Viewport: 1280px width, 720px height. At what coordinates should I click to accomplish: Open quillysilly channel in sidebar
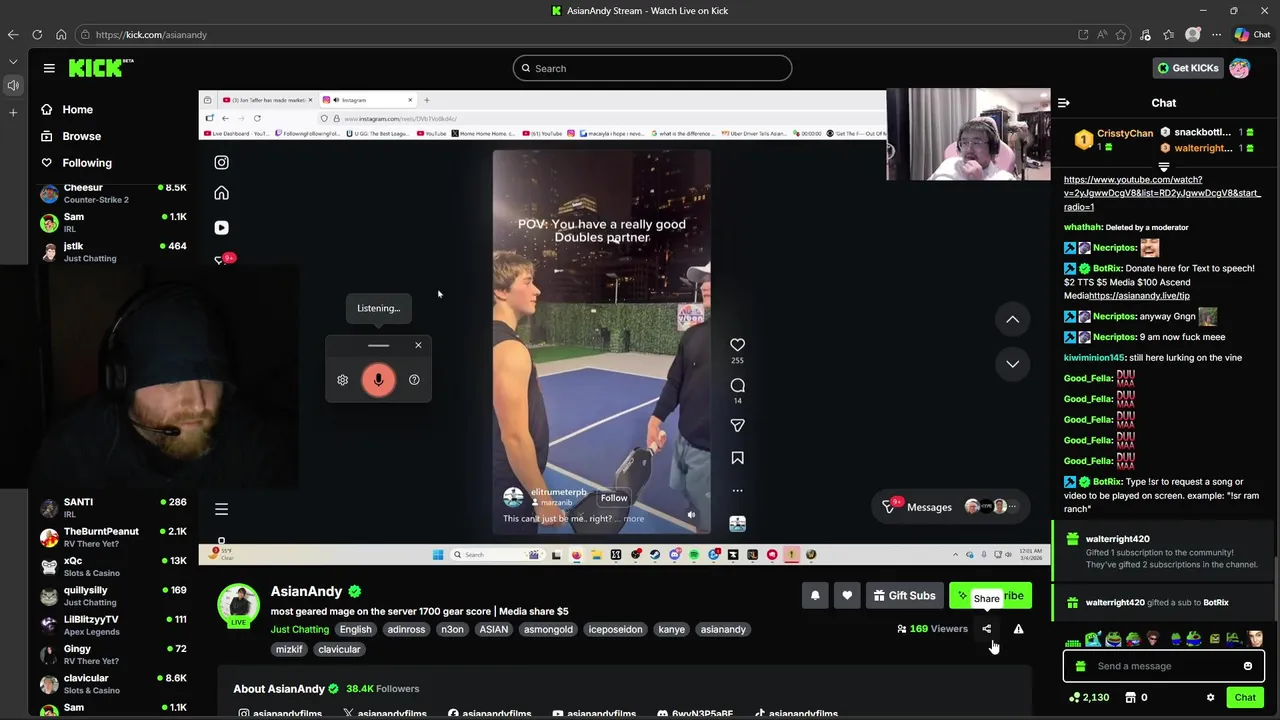[x=113, y=596]
